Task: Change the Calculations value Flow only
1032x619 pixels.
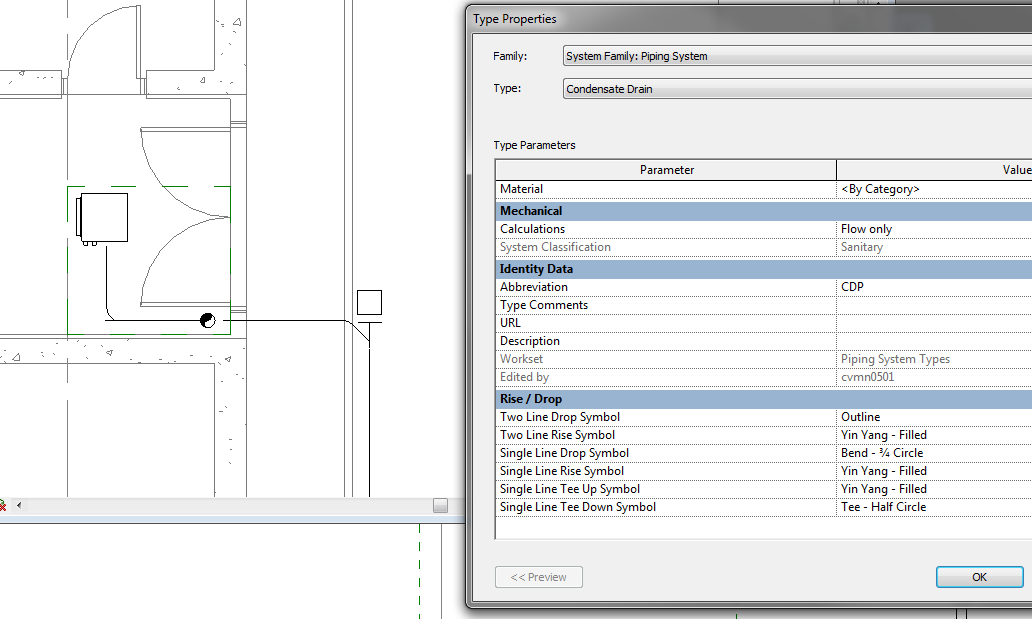Action: pos(933,229)
